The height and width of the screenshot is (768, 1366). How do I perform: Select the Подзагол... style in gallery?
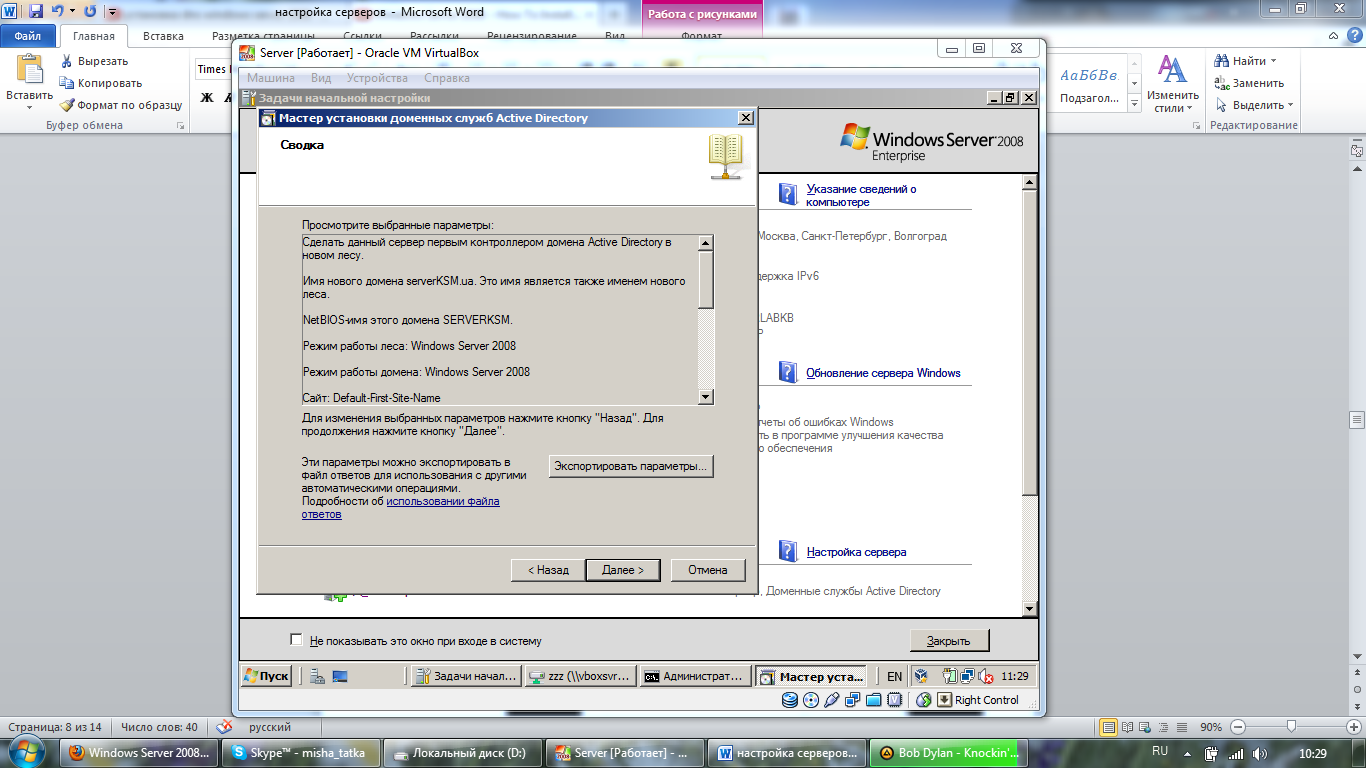[1089, 83]
